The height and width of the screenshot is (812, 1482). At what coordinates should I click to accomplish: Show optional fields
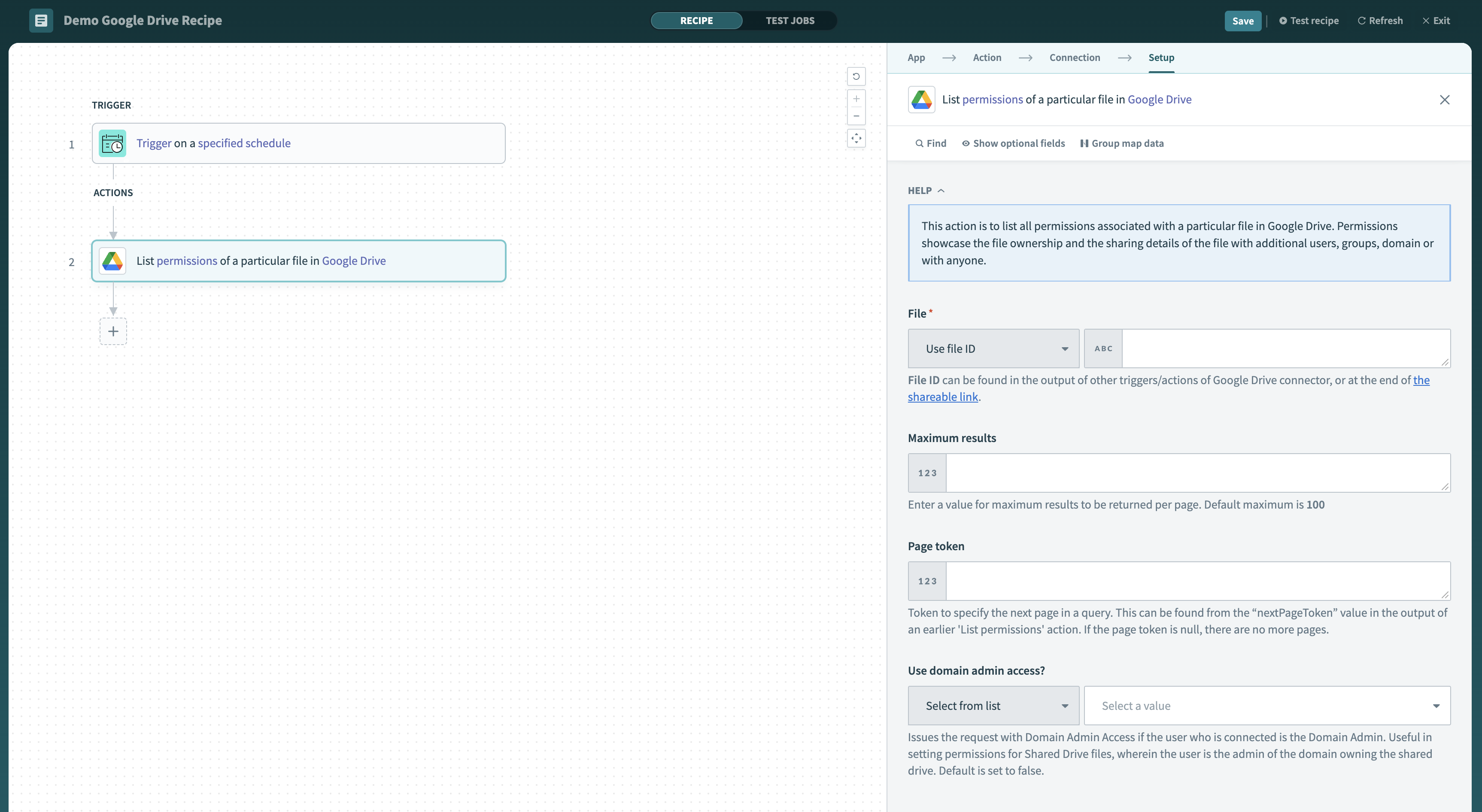(1013, 143)
